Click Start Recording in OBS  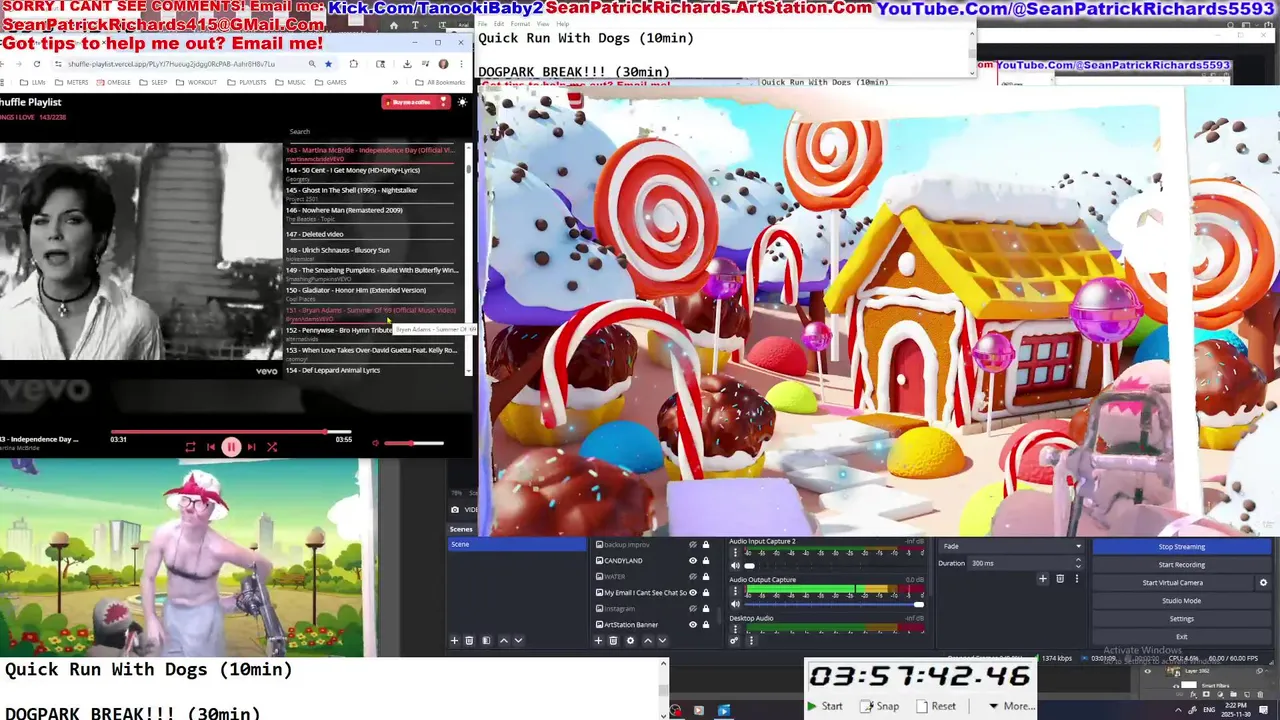pyautogui.click(x=1181, y=565)
